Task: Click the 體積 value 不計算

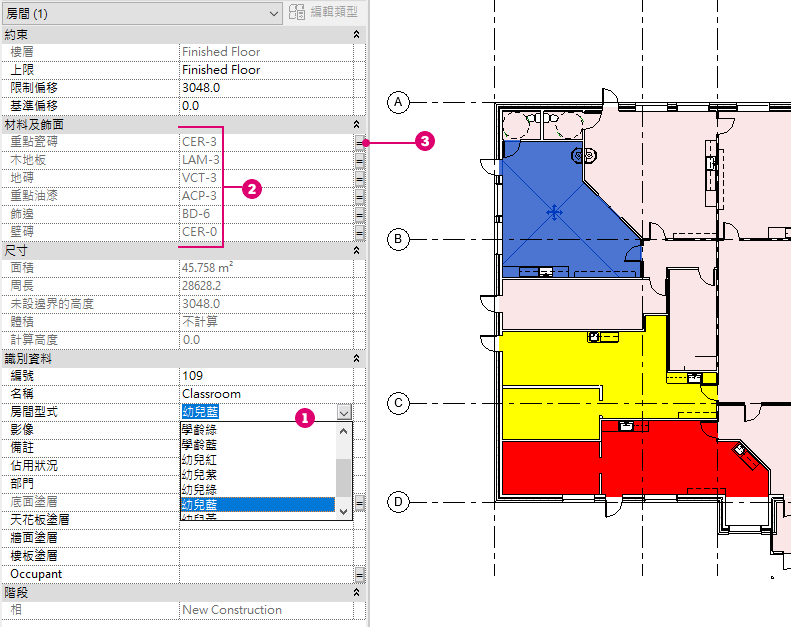Action: pos(200,322)
